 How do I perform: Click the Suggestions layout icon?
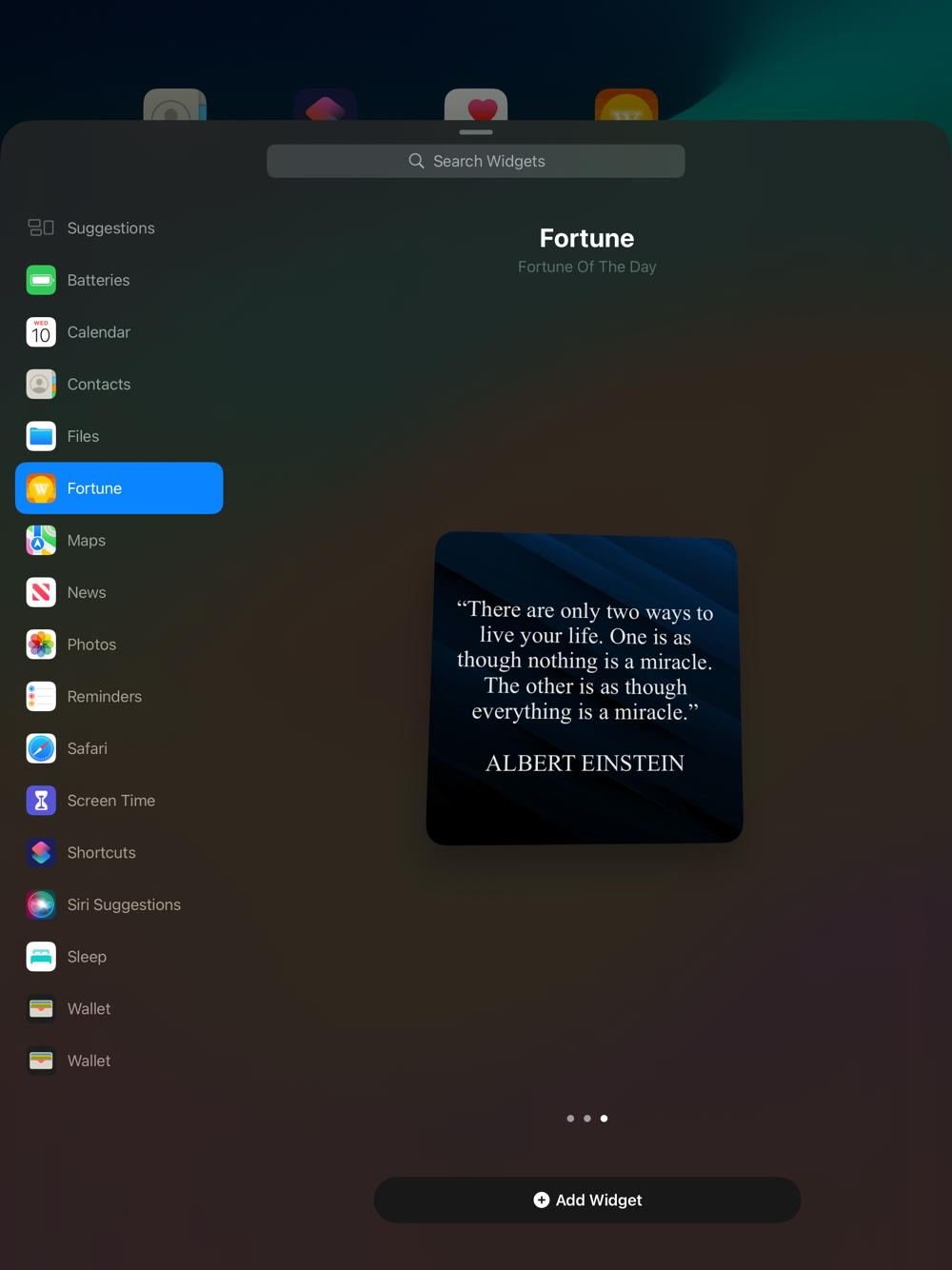coord(41,228)
